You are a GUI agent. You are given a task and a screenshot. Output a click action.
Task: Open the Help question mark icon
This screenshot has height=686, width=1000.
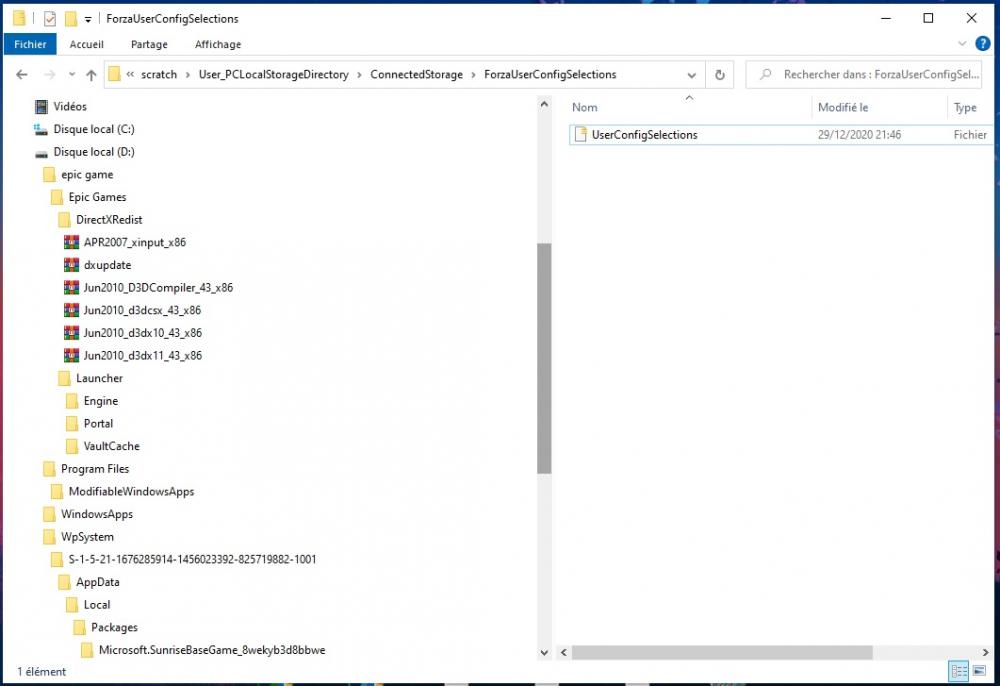[x=981, y=44]
